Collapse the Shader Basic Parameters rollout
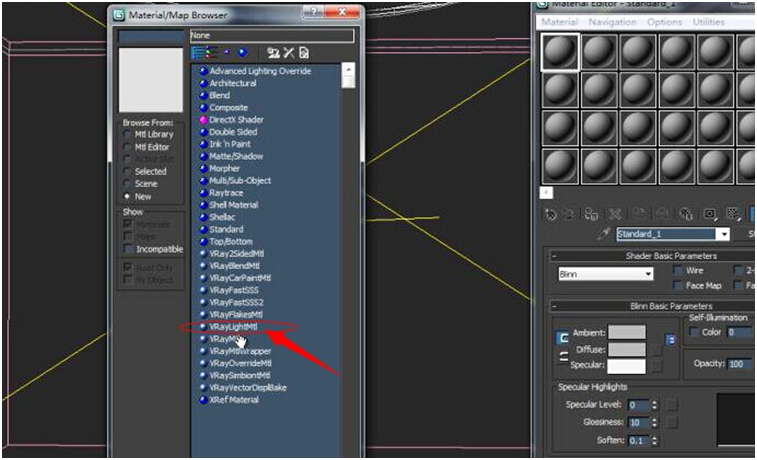The height and width of the screenshot is (460, 757). coord(554,256)
